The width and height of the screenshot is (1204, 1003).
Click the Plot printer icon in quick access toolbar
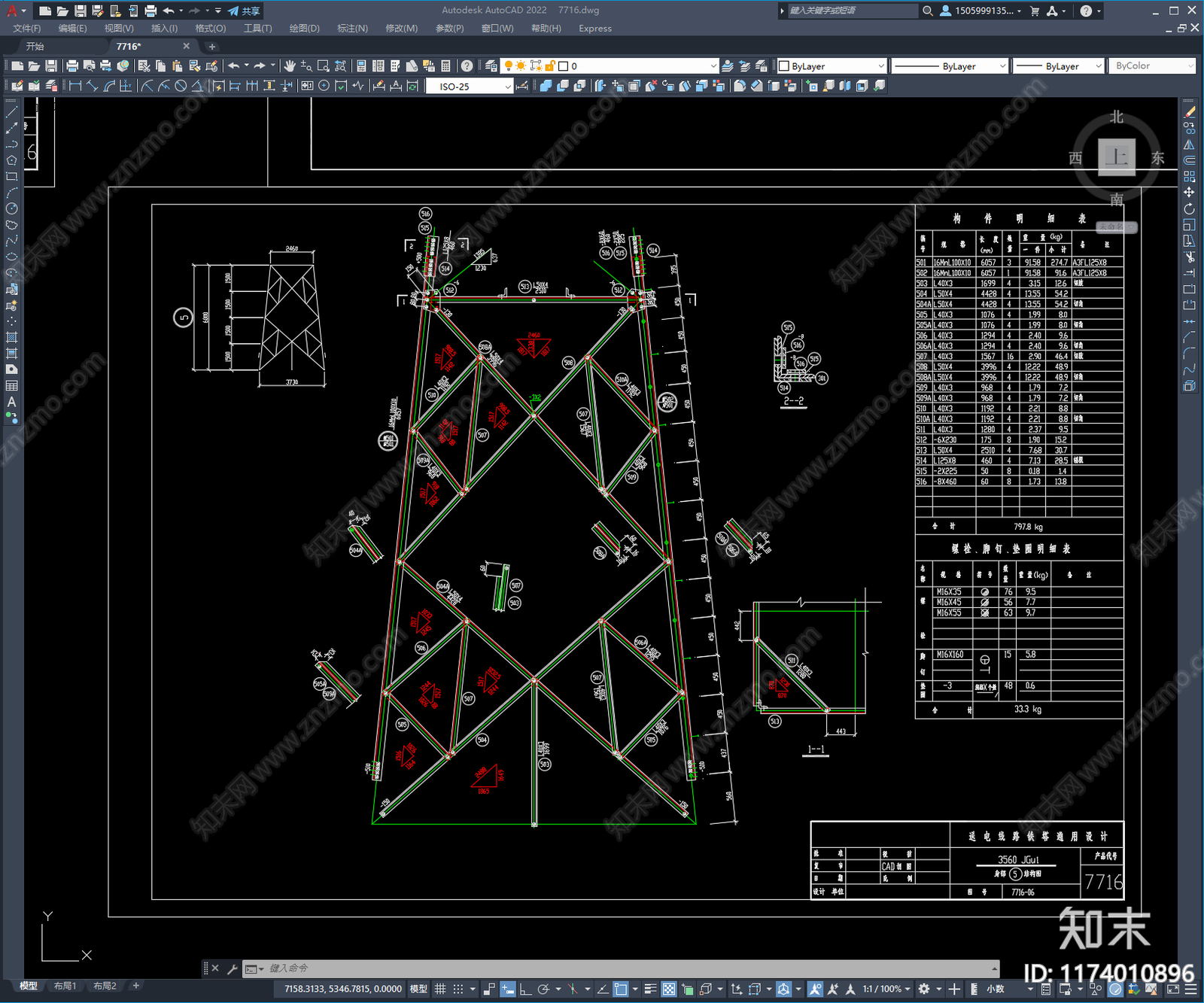[x=150, y=11]
